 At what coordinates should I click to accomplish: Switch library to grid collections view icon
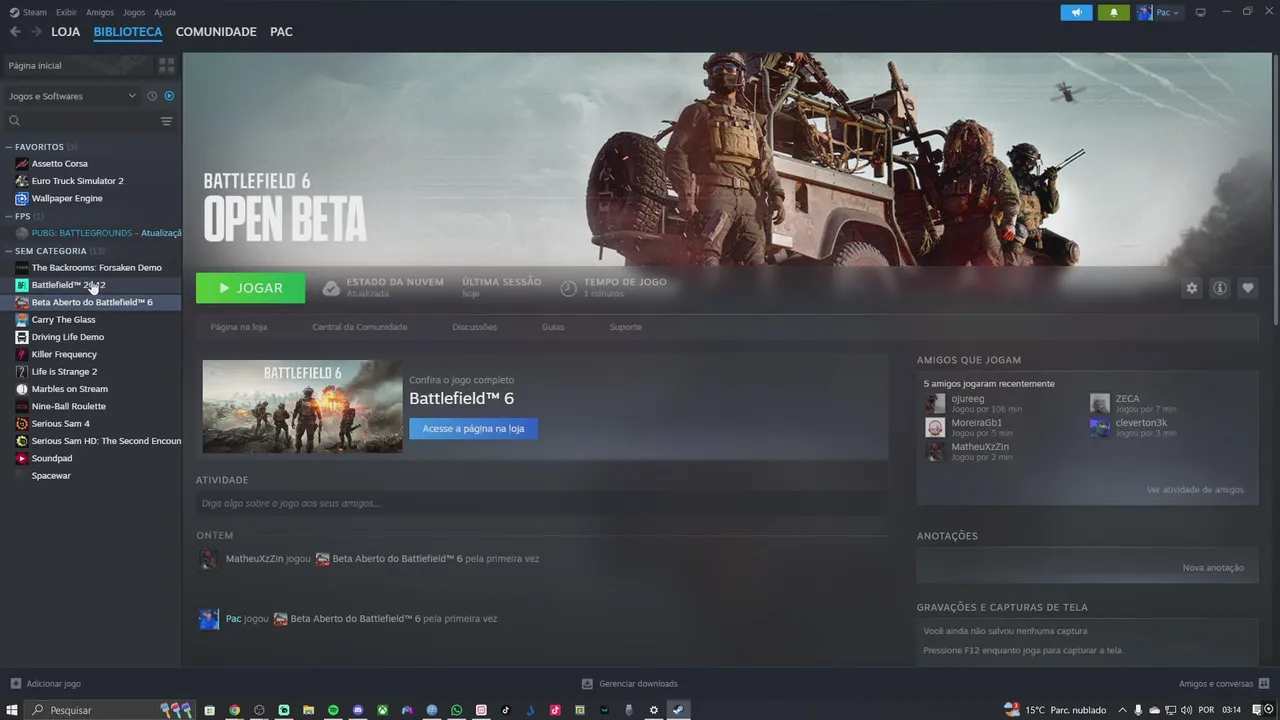tap(166, 65)
